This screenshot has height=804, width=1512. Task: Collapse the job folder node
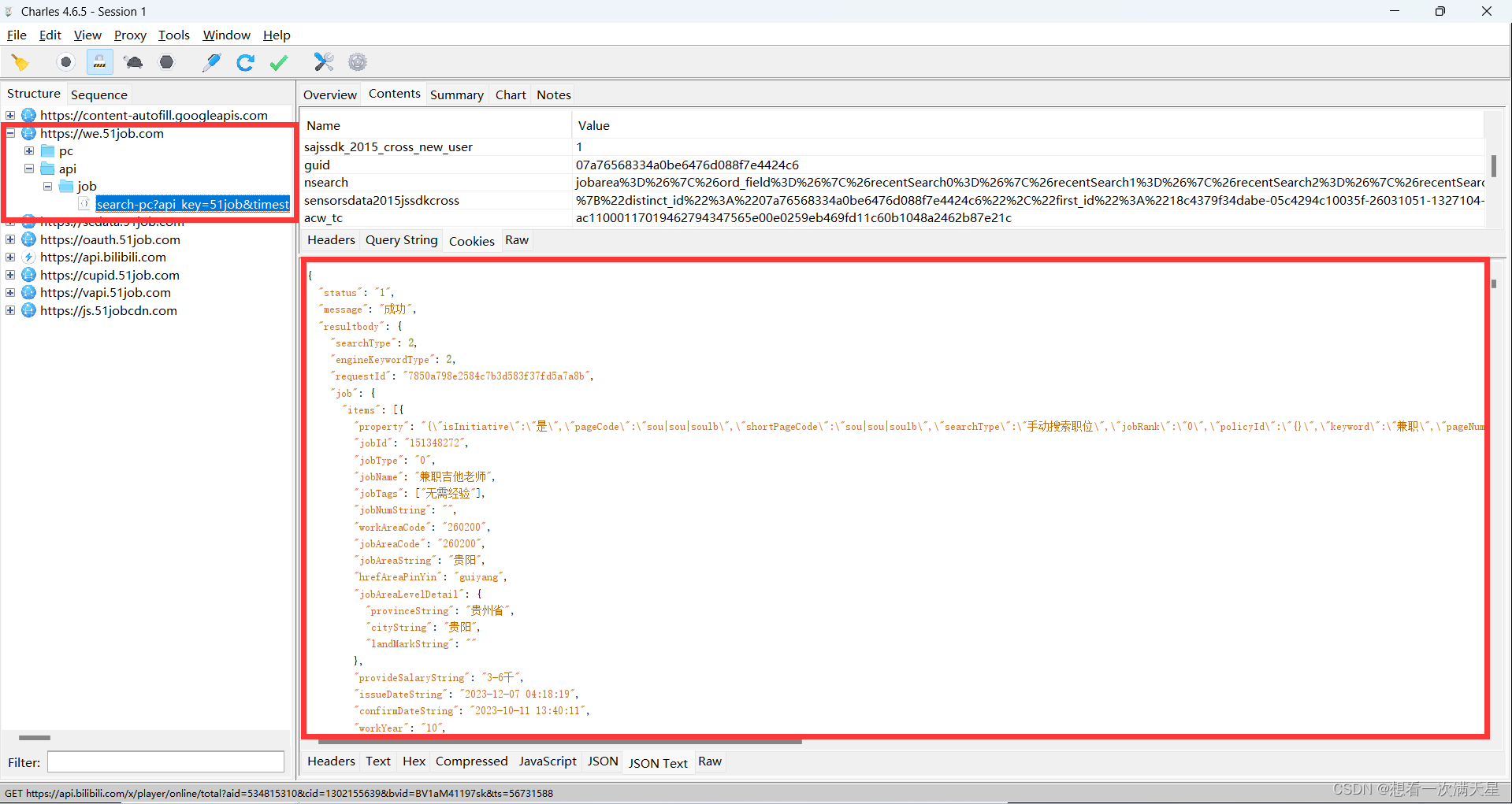pyautogui.click(x=48, y=187)
